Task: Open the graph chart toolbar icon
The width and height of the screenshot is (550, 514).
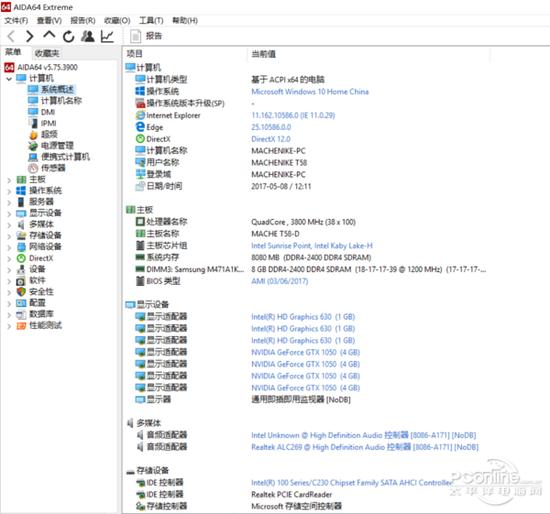Action: 107,36
